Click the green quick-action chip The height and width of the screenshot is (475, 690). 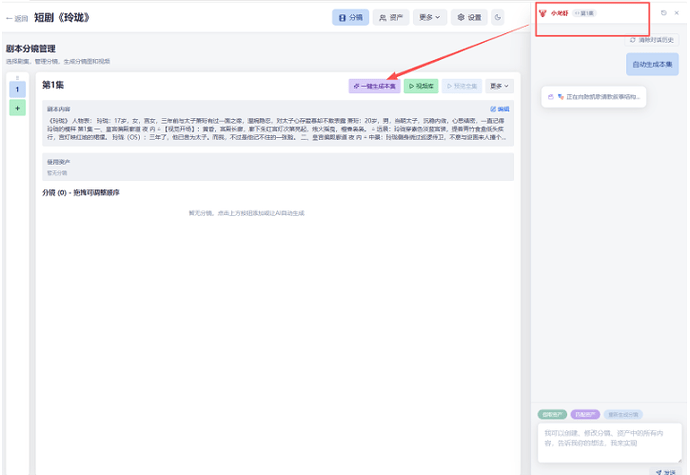552,414
